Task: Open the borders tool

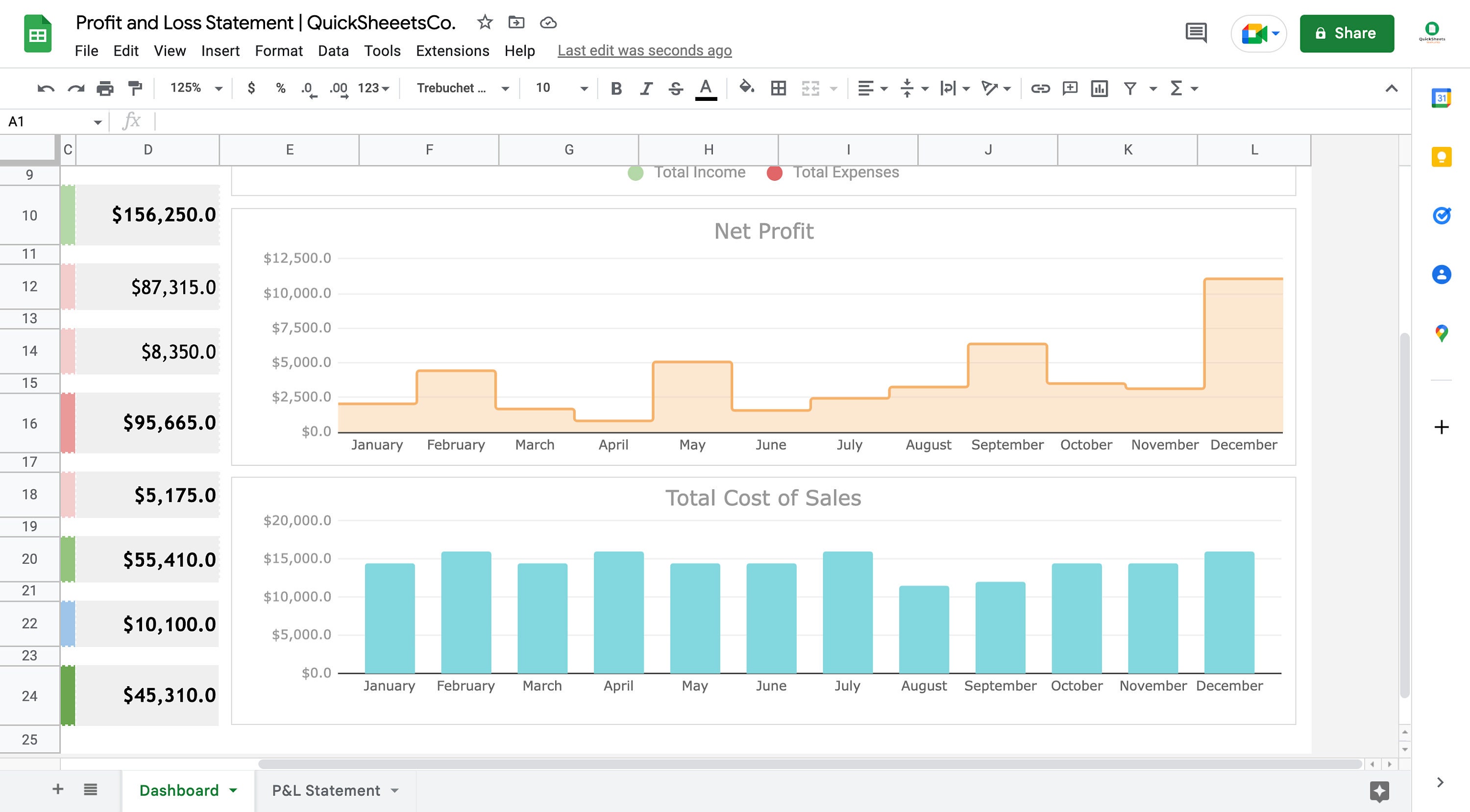Action: (779, 88)
